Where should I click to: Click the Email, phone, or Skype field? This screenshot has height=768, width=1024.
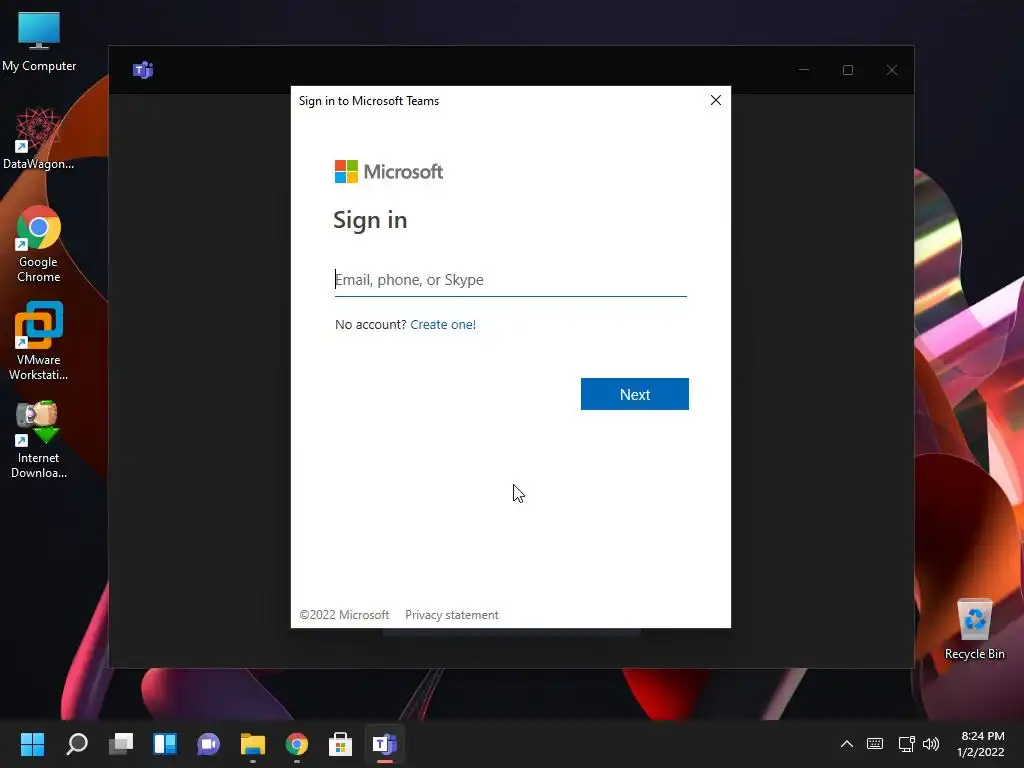click(510, 280)
